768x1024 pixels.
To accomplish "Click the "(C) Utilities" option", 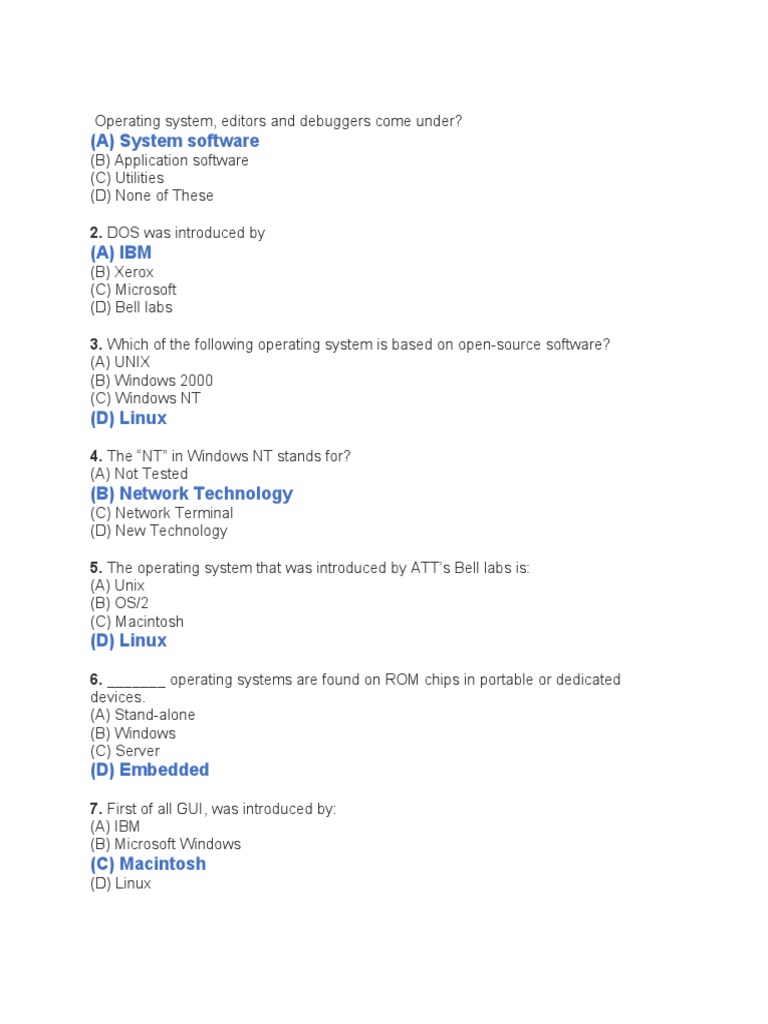I will (127, 178).
